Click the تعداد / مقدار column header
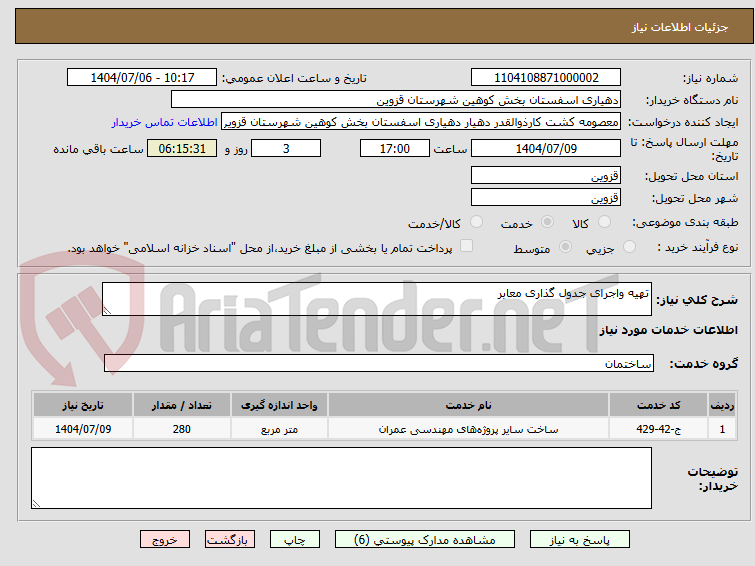The image size is (755, 566). point(182,405)
